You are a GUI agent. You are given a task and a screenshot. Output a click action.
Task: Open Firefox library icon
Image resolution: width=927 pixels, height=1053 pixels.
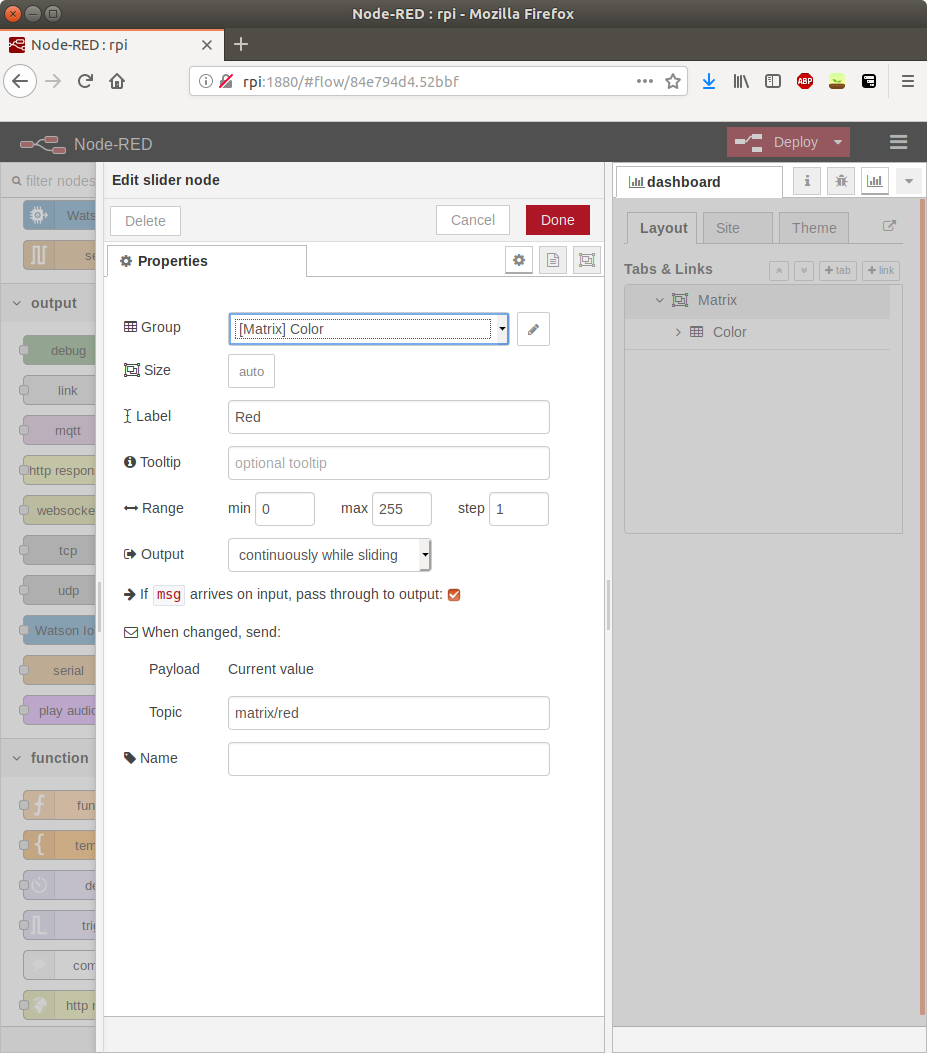(741, 81)
